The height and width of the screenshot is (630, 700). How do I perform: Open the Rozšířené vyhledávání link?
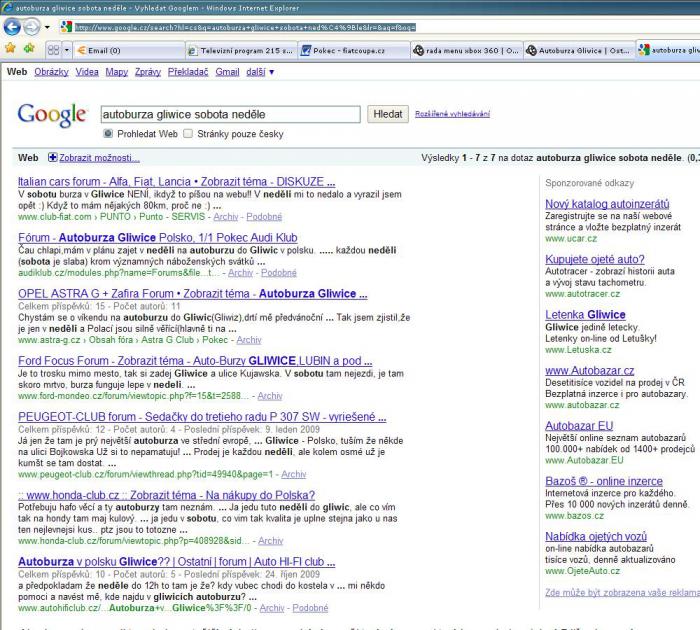click(x=452, y=114)
